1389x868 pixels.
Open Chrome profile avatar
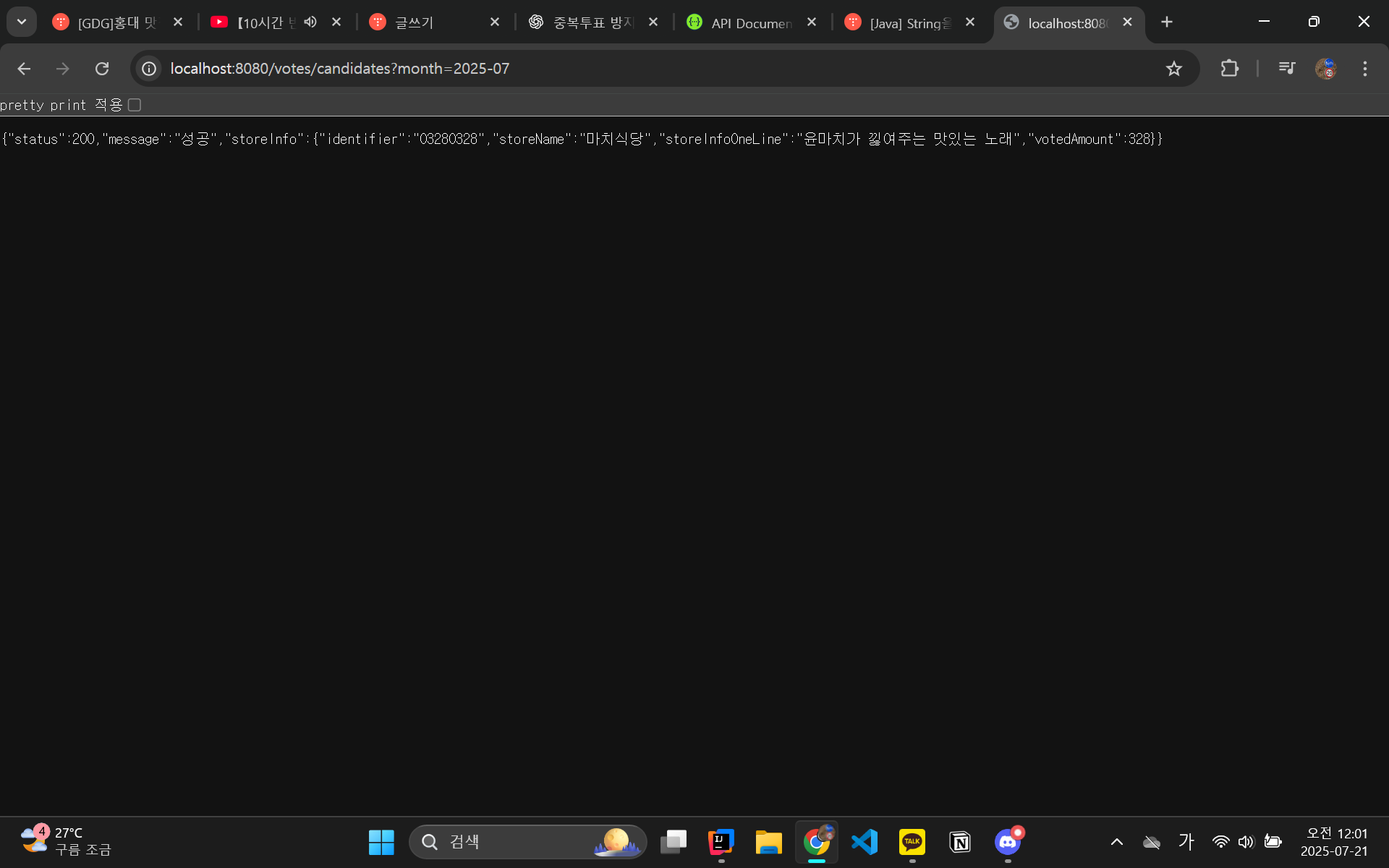click(1325, 69)
